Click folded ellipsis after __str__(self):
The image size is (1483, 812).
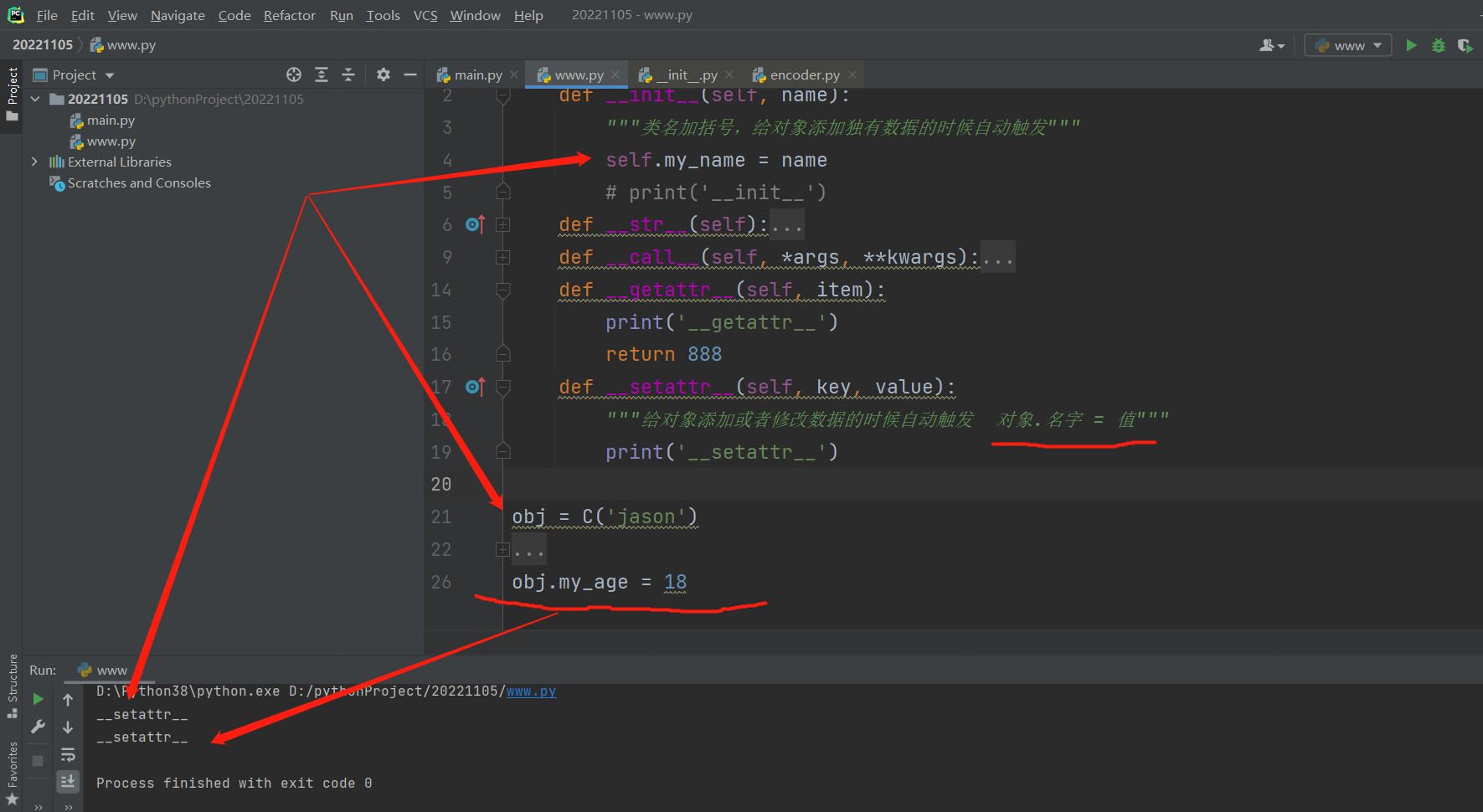pos(787,225)
